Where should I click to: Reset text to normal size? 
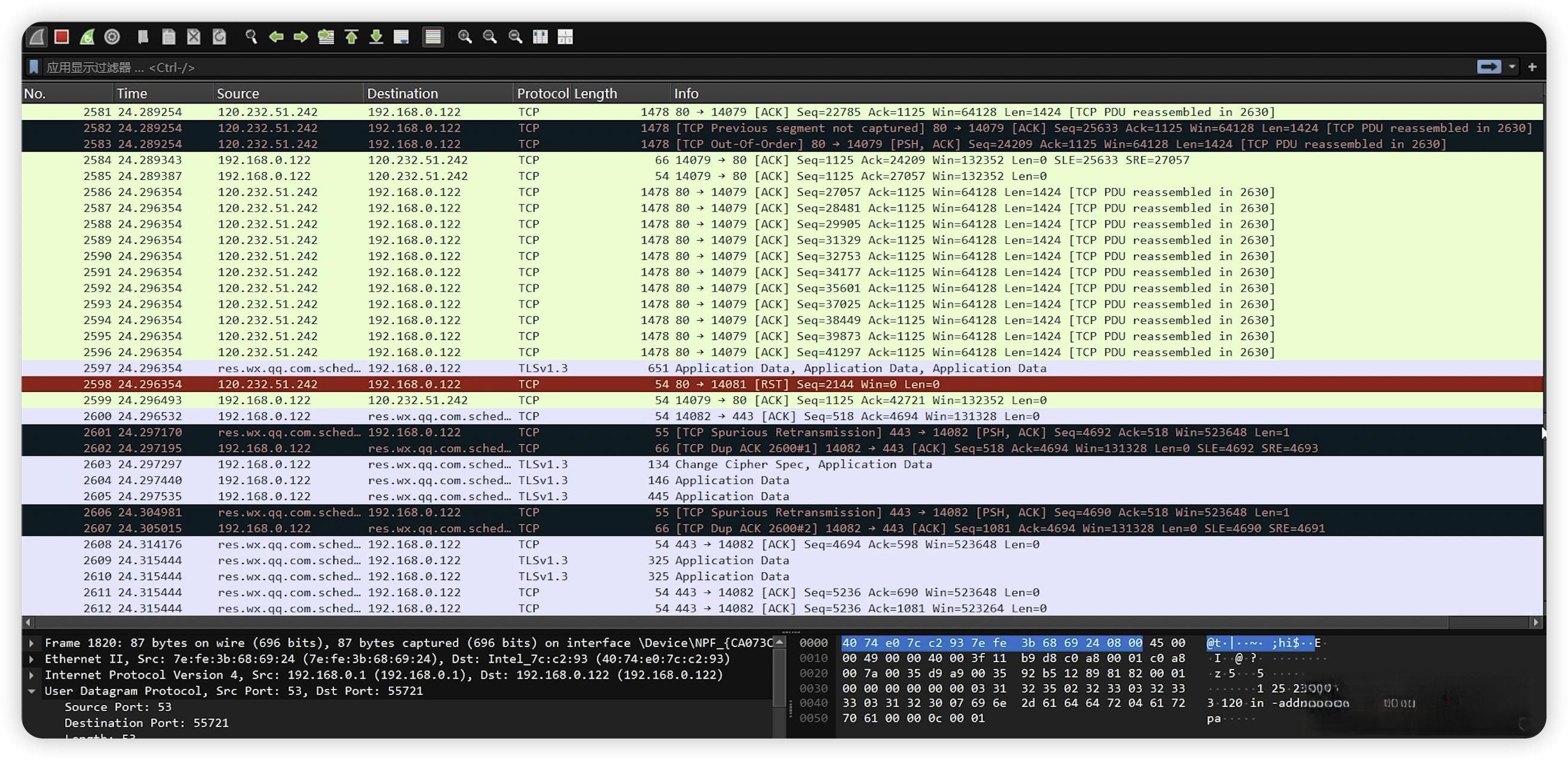(516, 36)
